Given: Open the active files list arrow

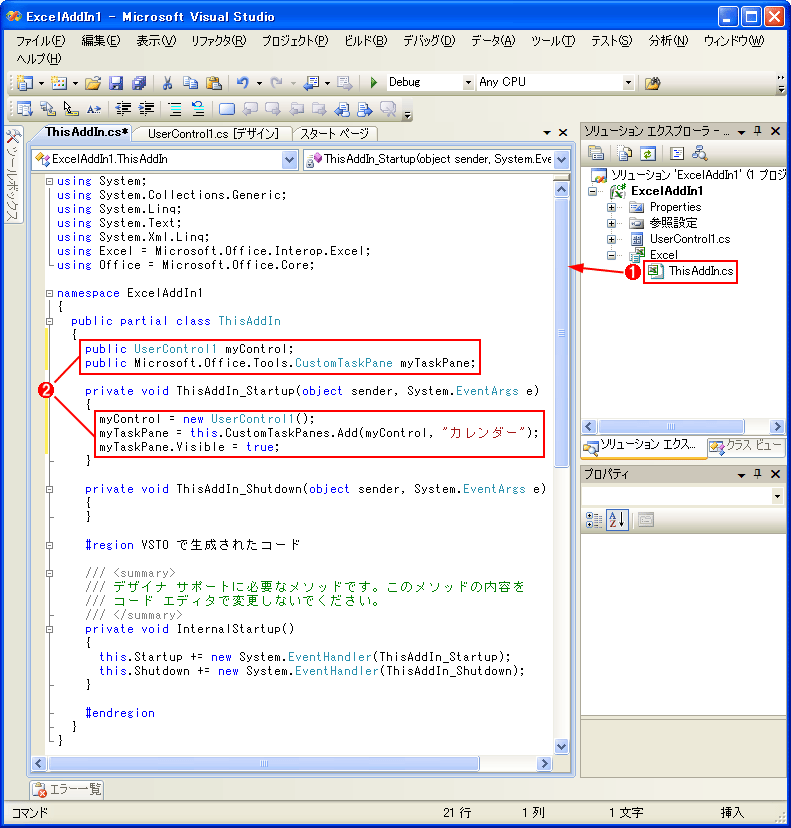Looking at the screenshot, I should pos(547,133).
